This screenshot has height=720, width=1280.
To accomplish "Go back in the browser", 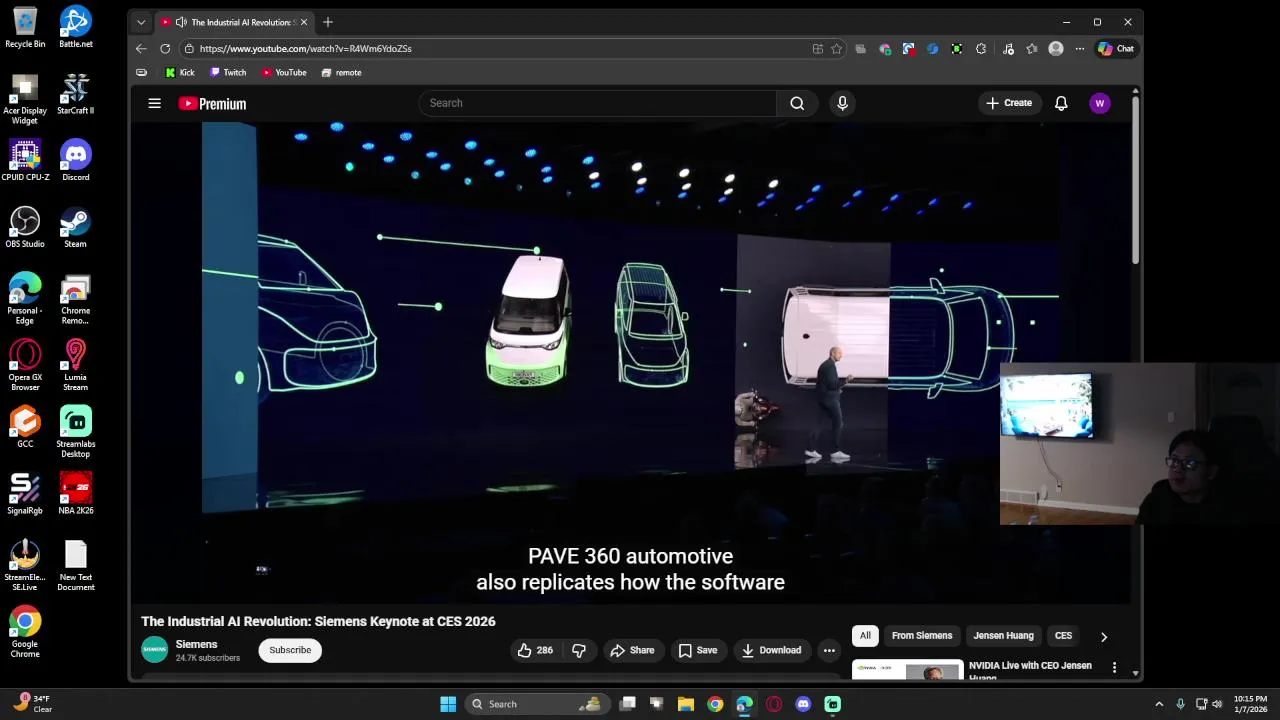I will pos(141,48).
